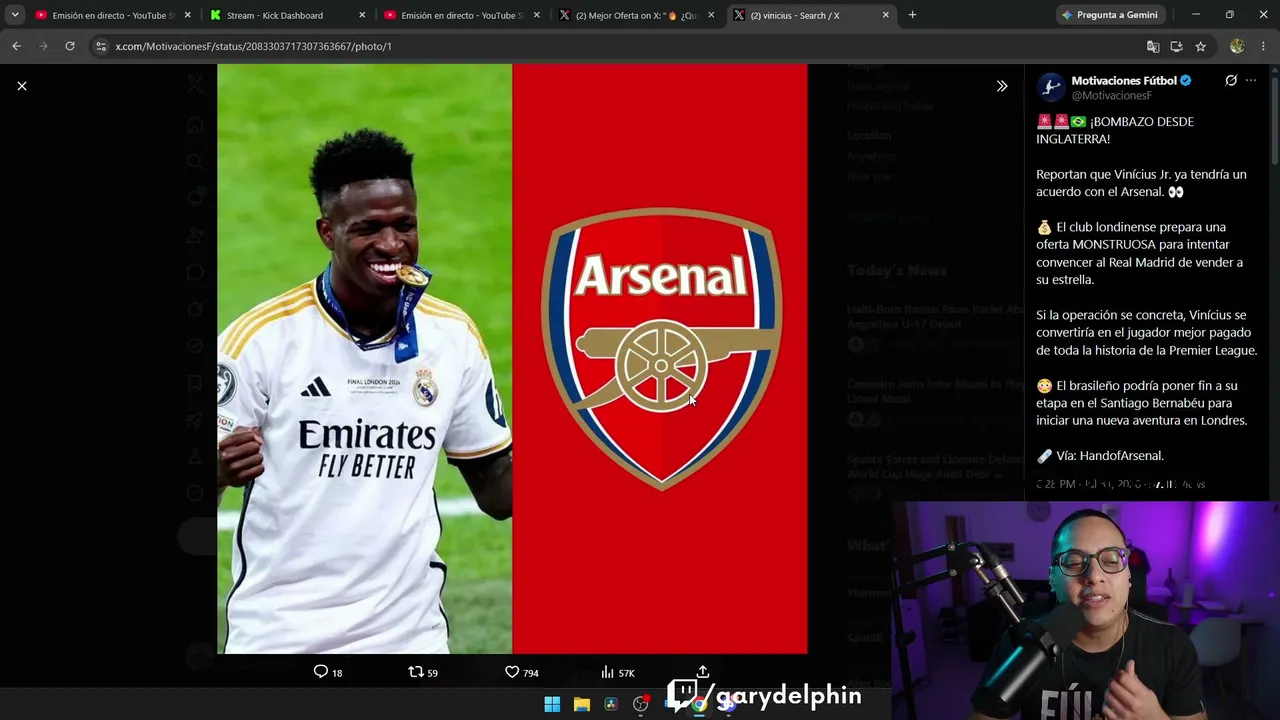The image size is (1280, 720).
Task: Collapse the tweet side panel with the double chevron
Action: coord(1002,86)
